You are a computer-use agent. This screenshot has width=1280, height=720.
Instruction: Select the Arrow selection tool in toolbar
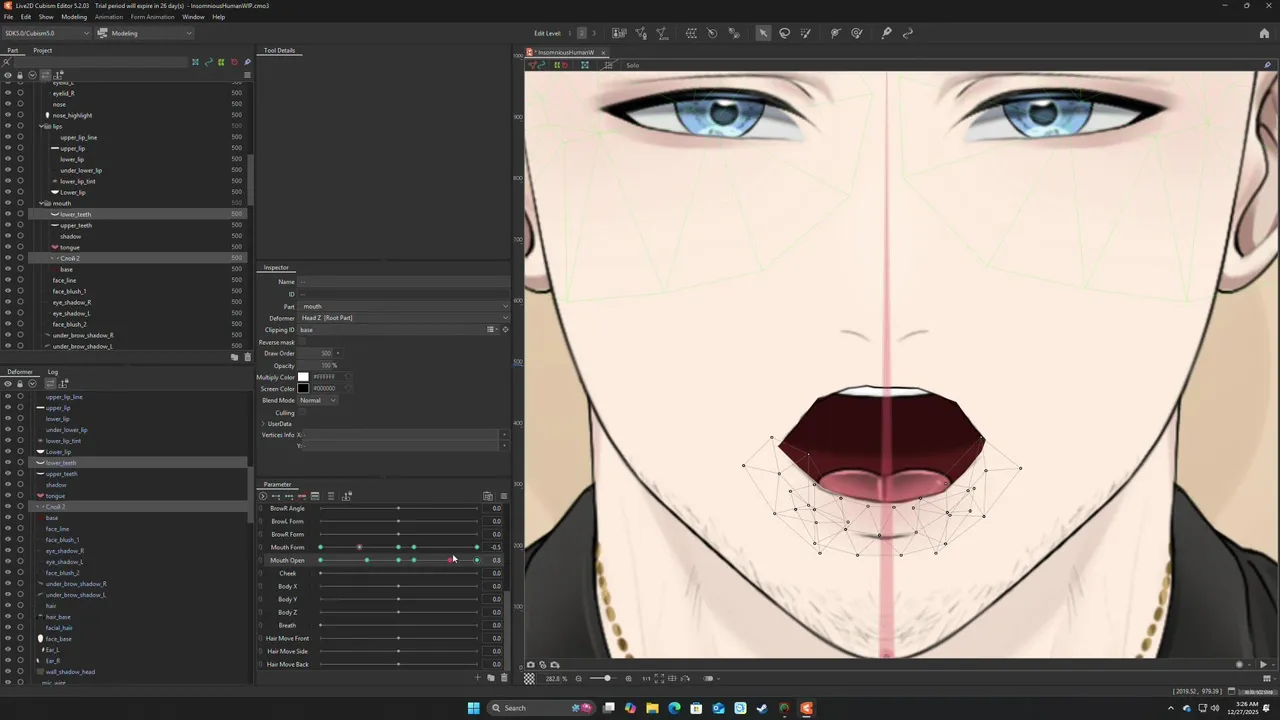pyautogui.click(x=763, y=33)
